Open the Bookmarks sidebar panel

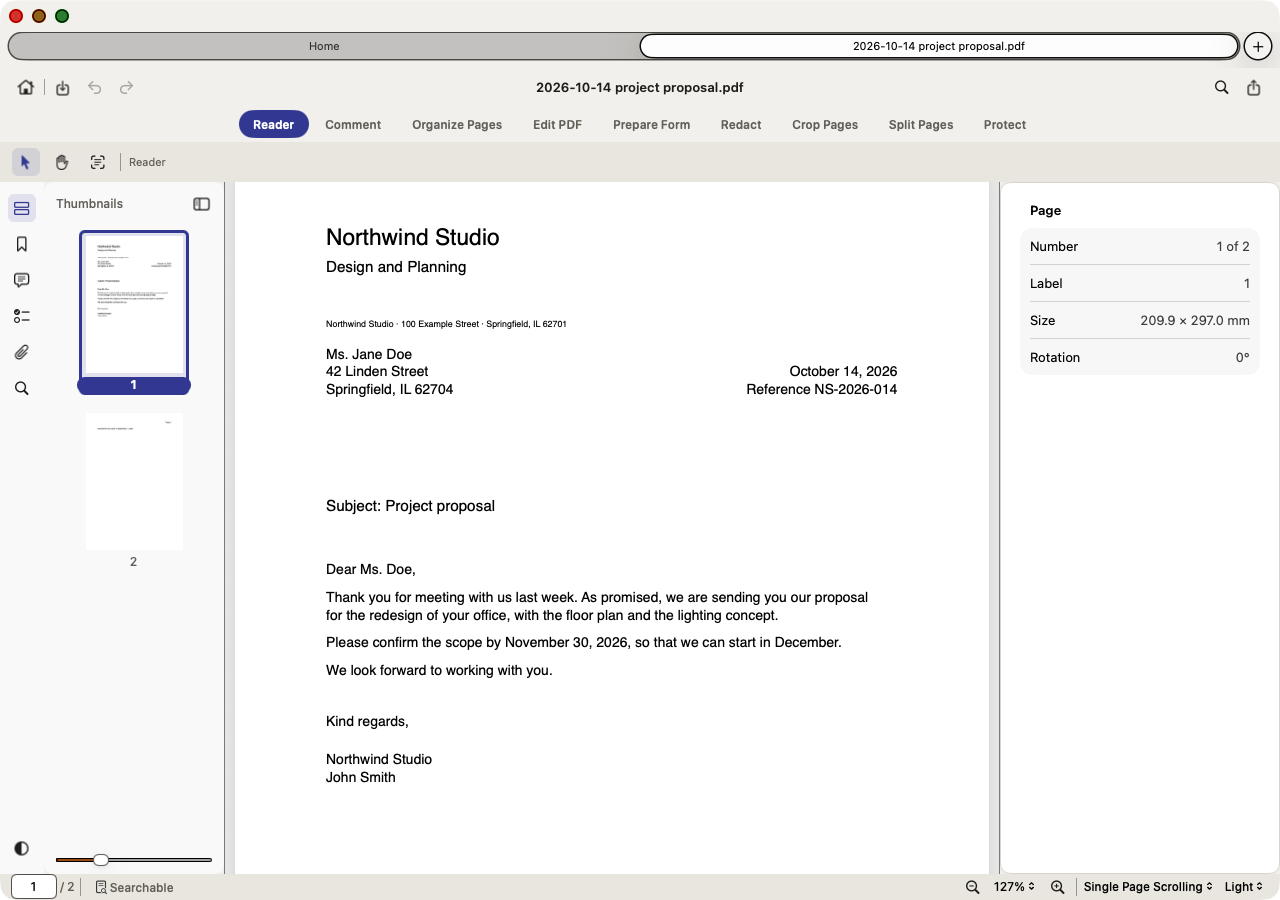click(22, 244)
